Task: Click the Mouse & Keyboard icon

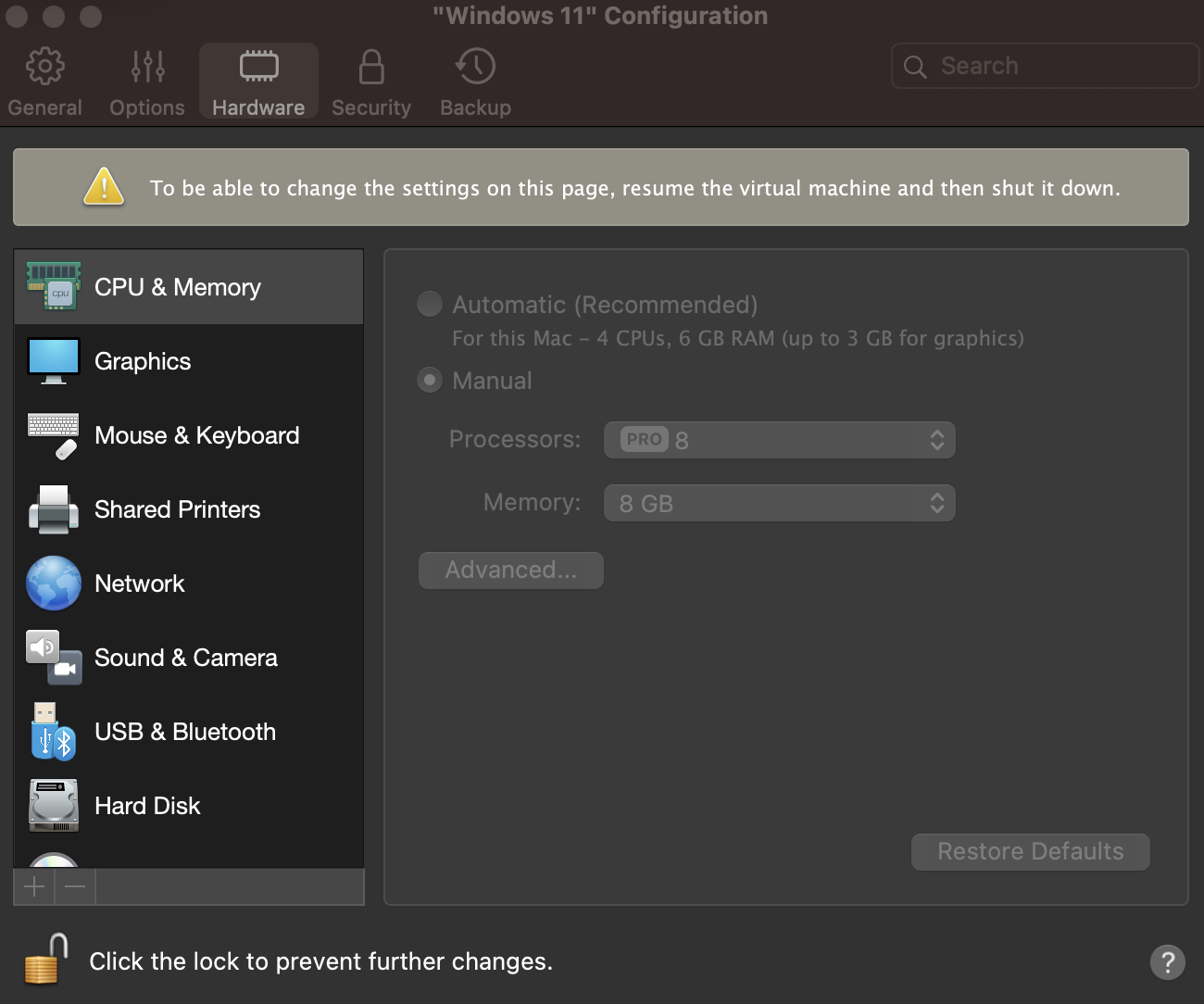Action: 54,435
